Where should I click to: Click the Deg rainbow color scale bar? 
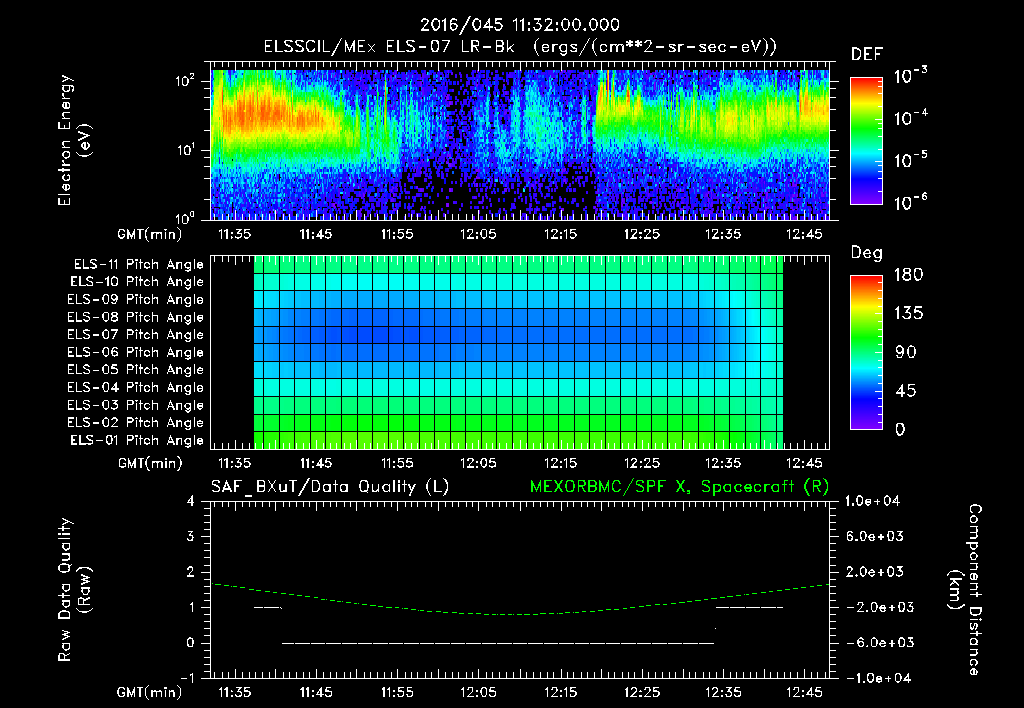coord(866,352)
